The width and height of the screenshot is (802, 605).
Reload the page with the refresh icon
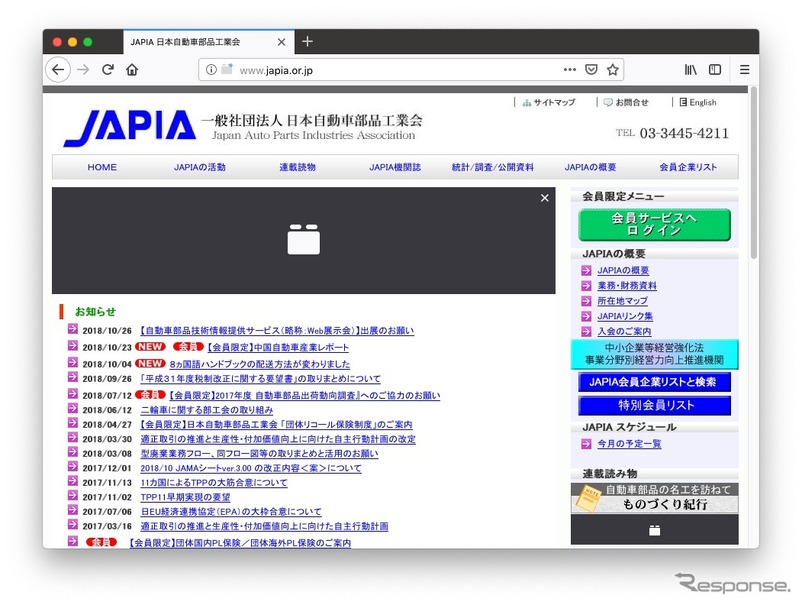click(x=107, y=70)
